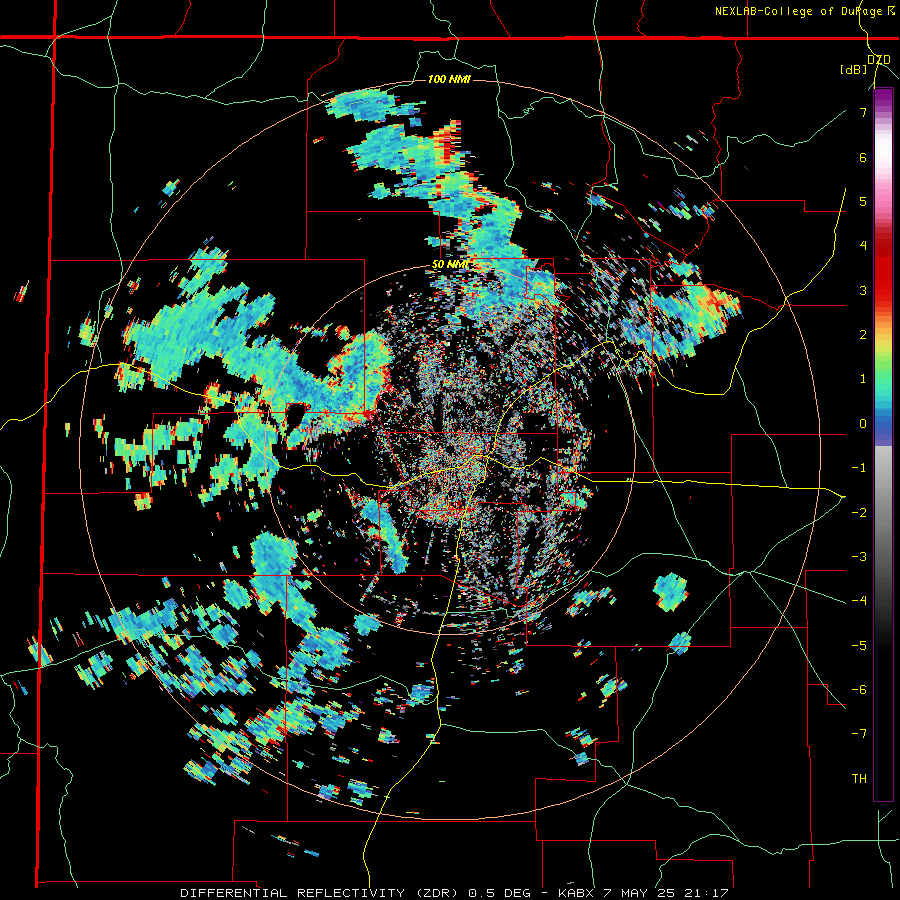The height and width of the screenshot is (900, 900).
Task: Click the TH threshold label on legend
Action: pos(859,779)
